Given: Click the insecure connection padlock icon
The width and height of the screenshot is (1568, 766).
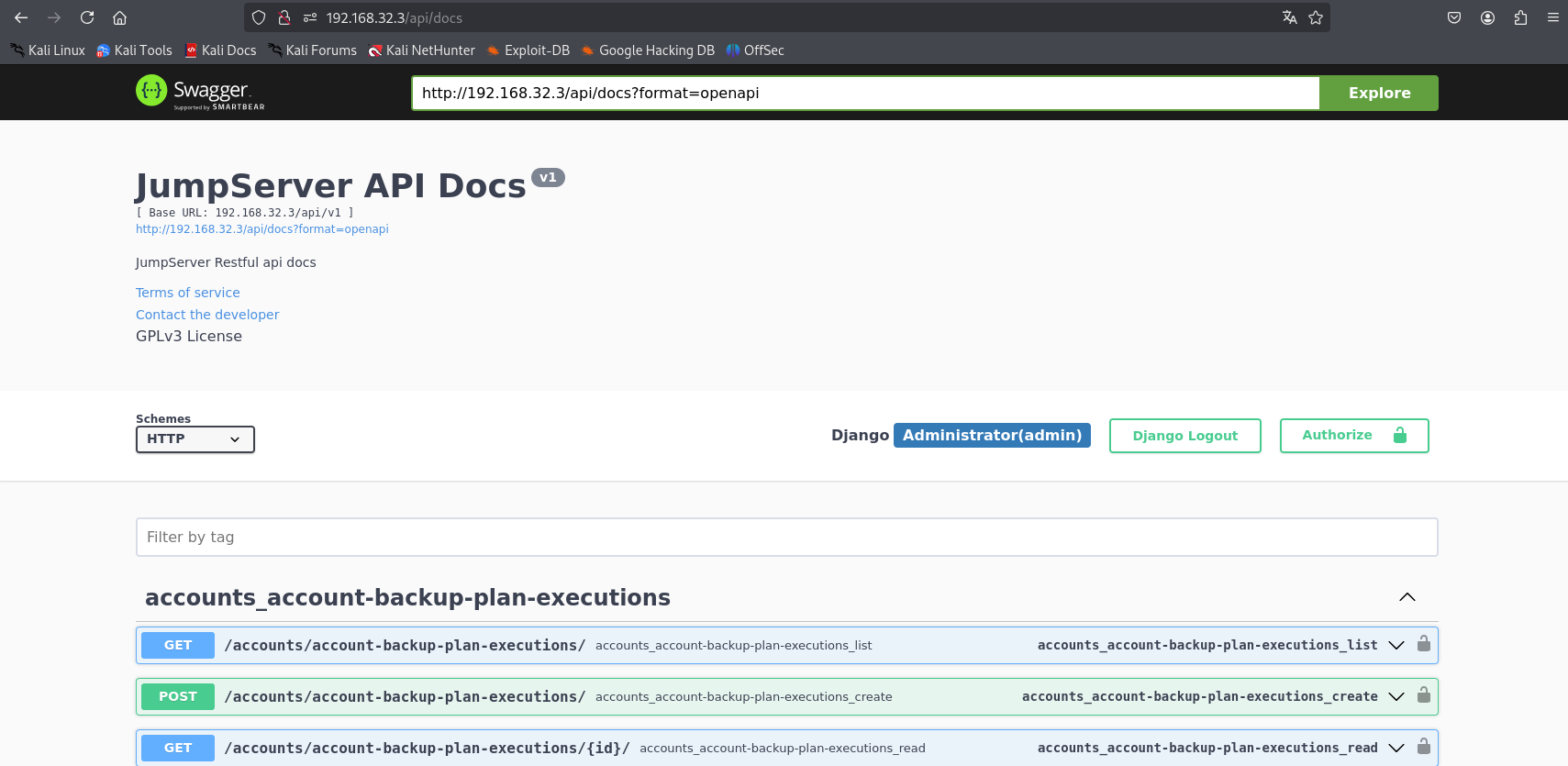Looking at the screenshot, I should (284, 17).
